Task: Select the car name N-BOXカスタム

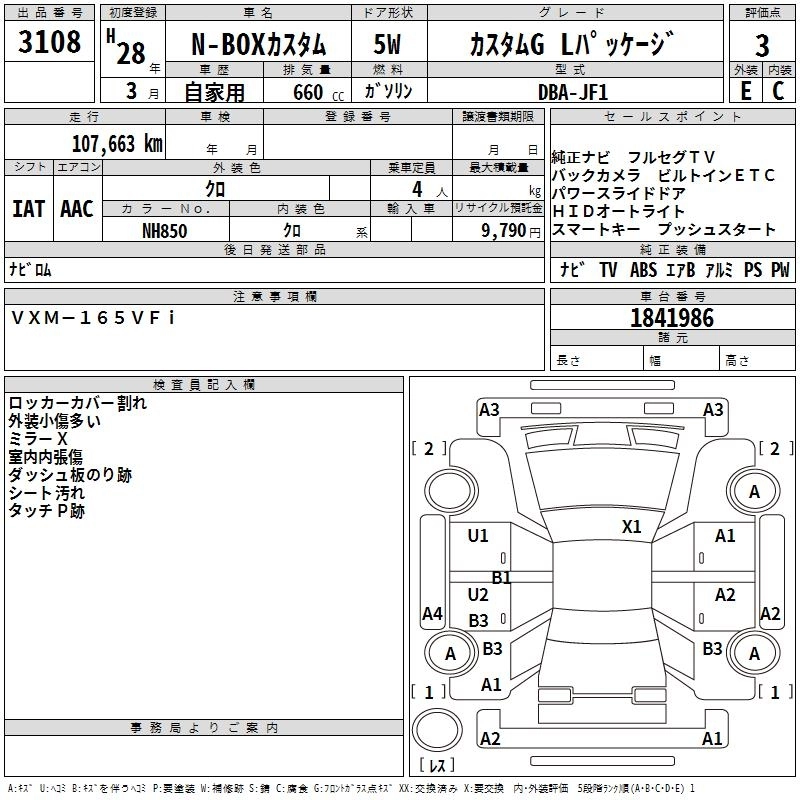Action: pos(258,44)
